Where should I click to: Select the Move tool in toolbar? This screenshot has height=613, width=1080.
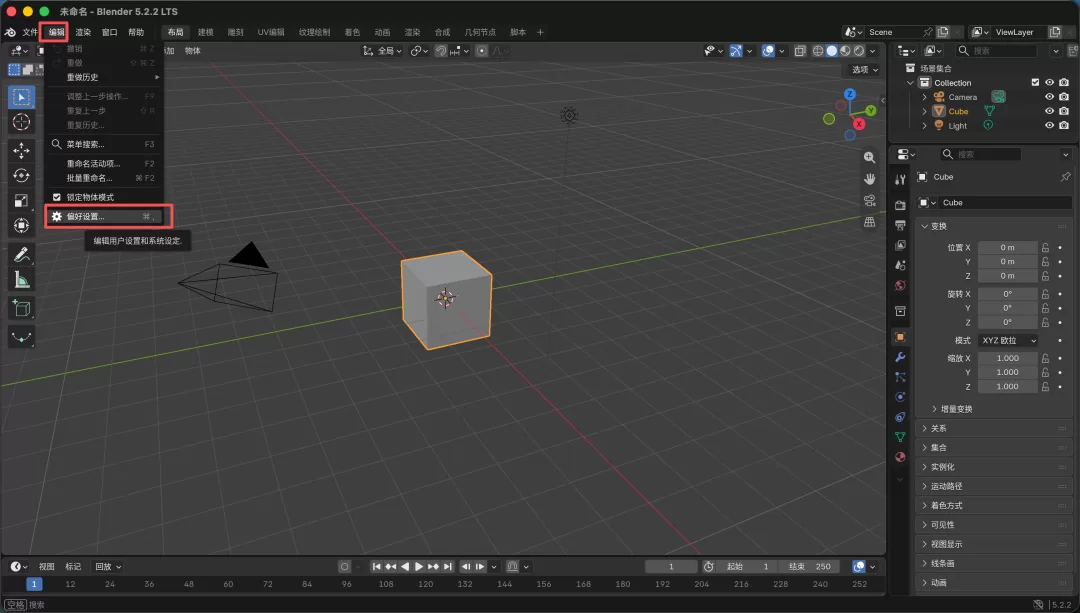pyautogui.click(x=21, y=149)
